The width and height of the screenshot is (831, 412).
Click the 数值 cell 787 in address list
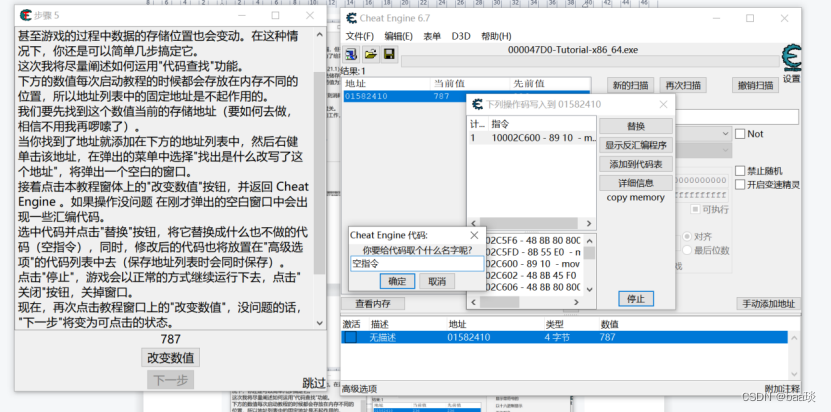coord(607,337)
